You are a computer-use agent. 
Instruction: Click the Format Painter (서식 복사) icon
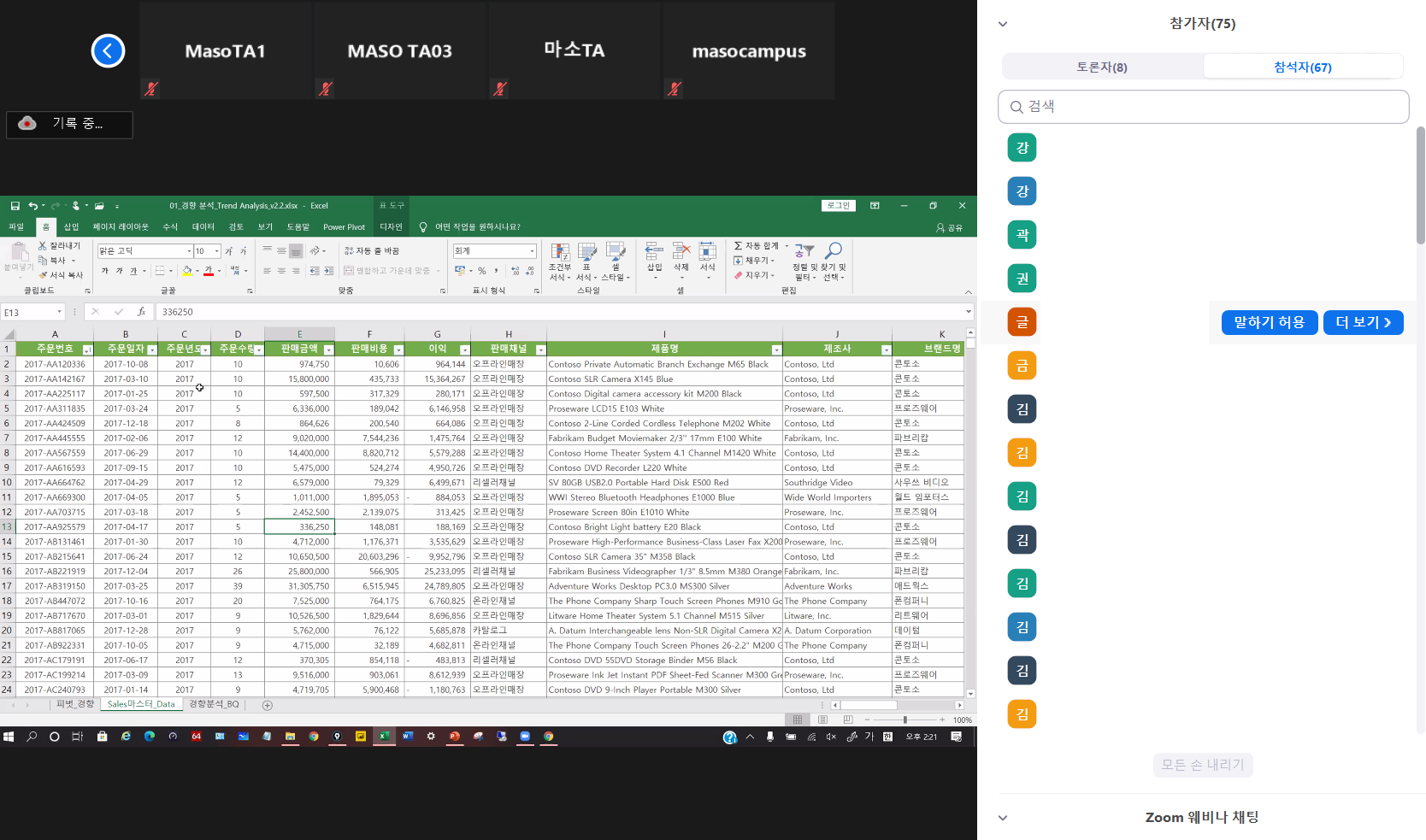coord(44,275)
